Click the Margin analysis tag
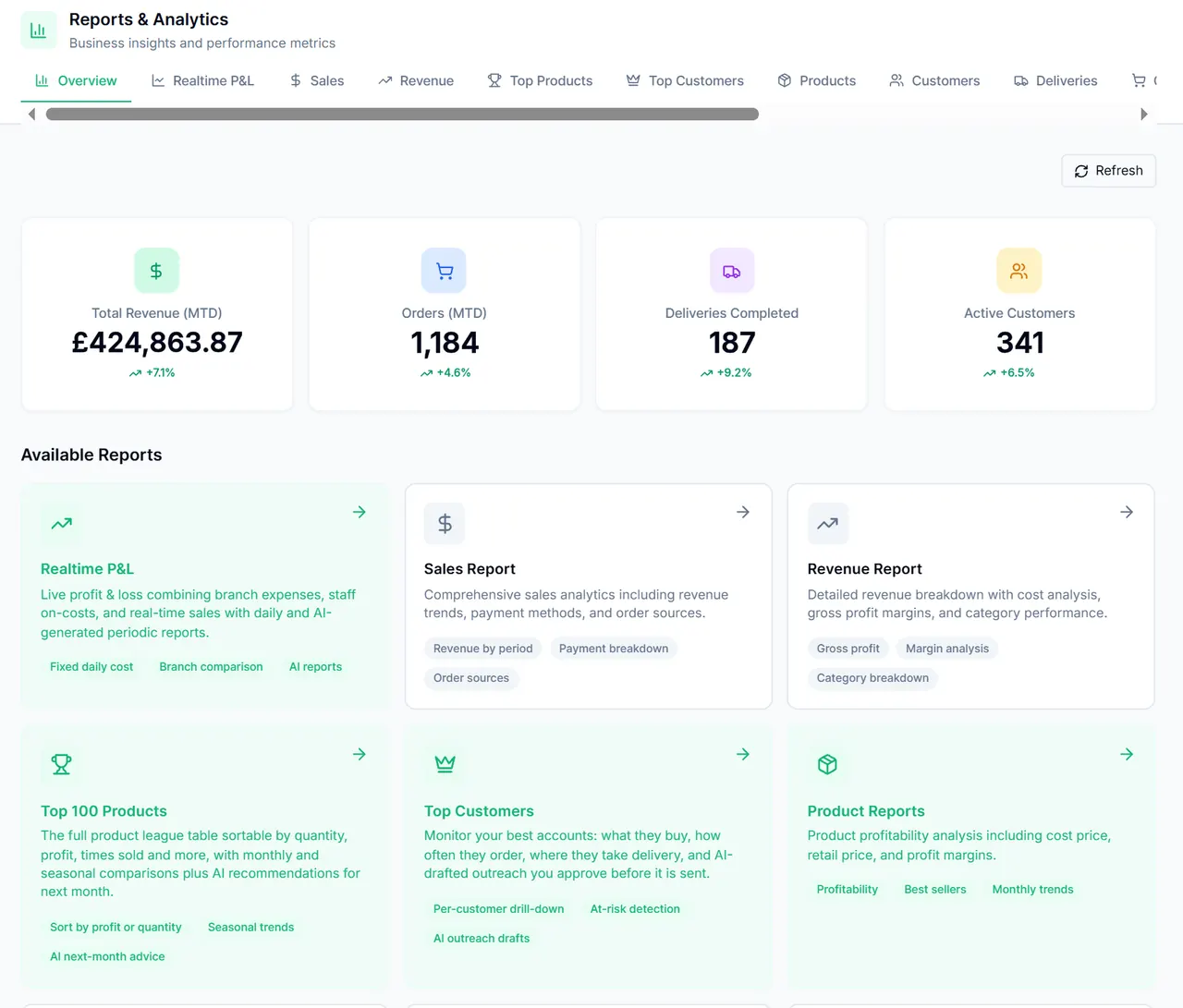 947,649
